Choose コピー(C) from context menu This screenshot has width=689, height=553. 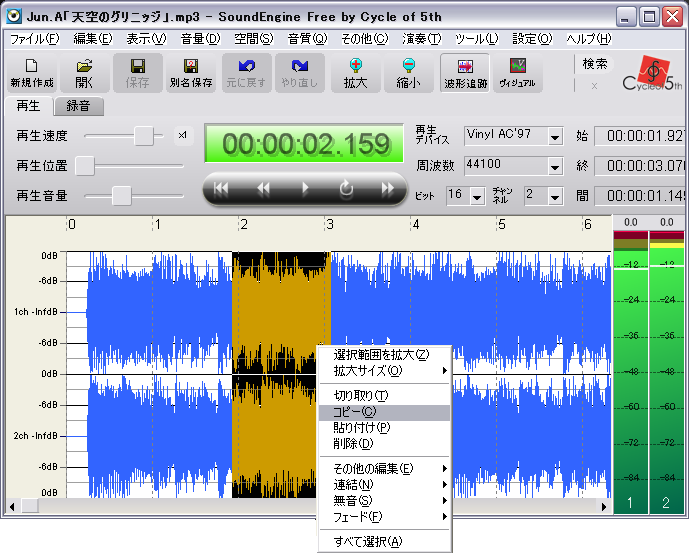(x=384, y=412)
